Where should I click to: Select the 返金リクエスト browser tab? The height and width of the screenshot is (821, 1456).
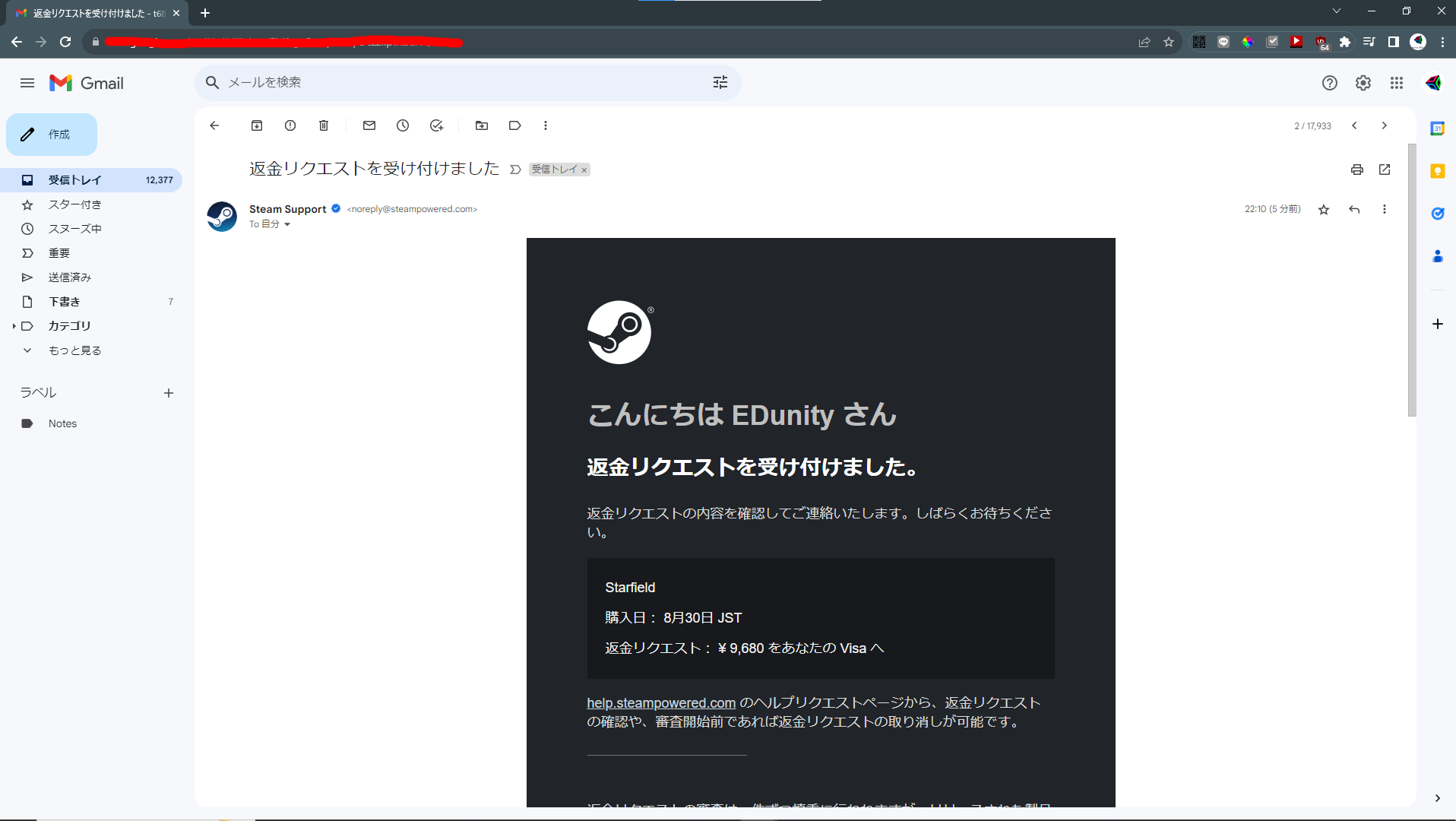(91, 12)
